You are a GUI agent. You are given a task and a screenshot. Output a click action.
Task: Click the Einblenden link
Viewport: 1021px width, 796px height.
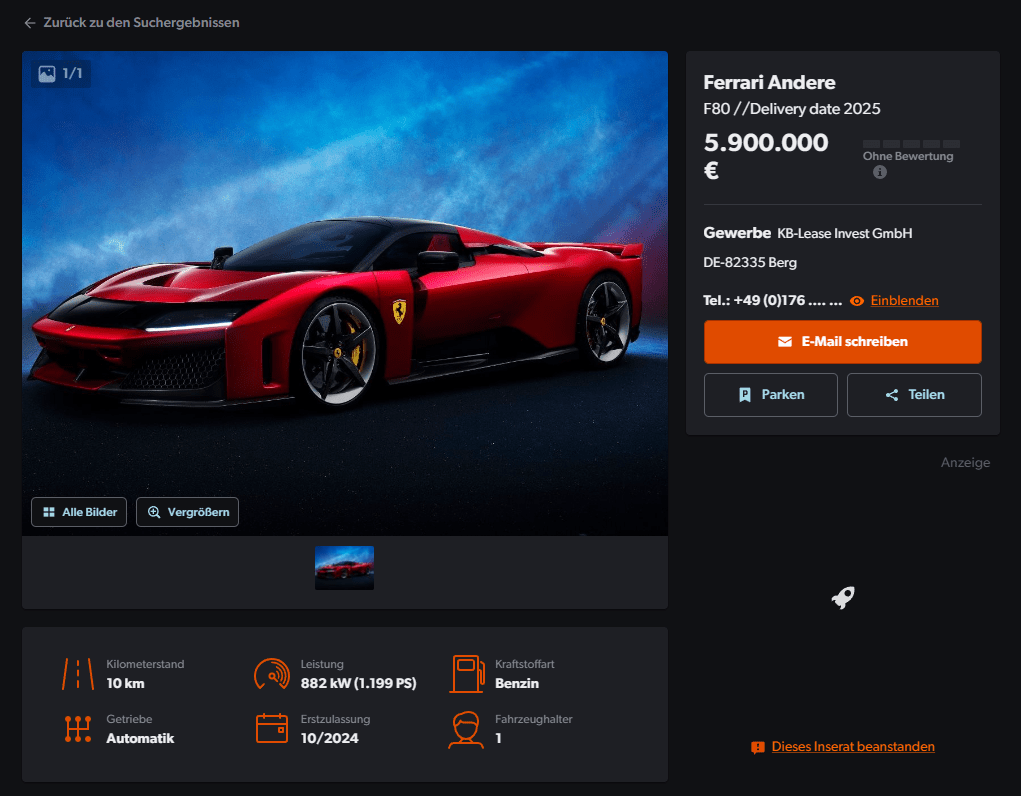[904, 300]
